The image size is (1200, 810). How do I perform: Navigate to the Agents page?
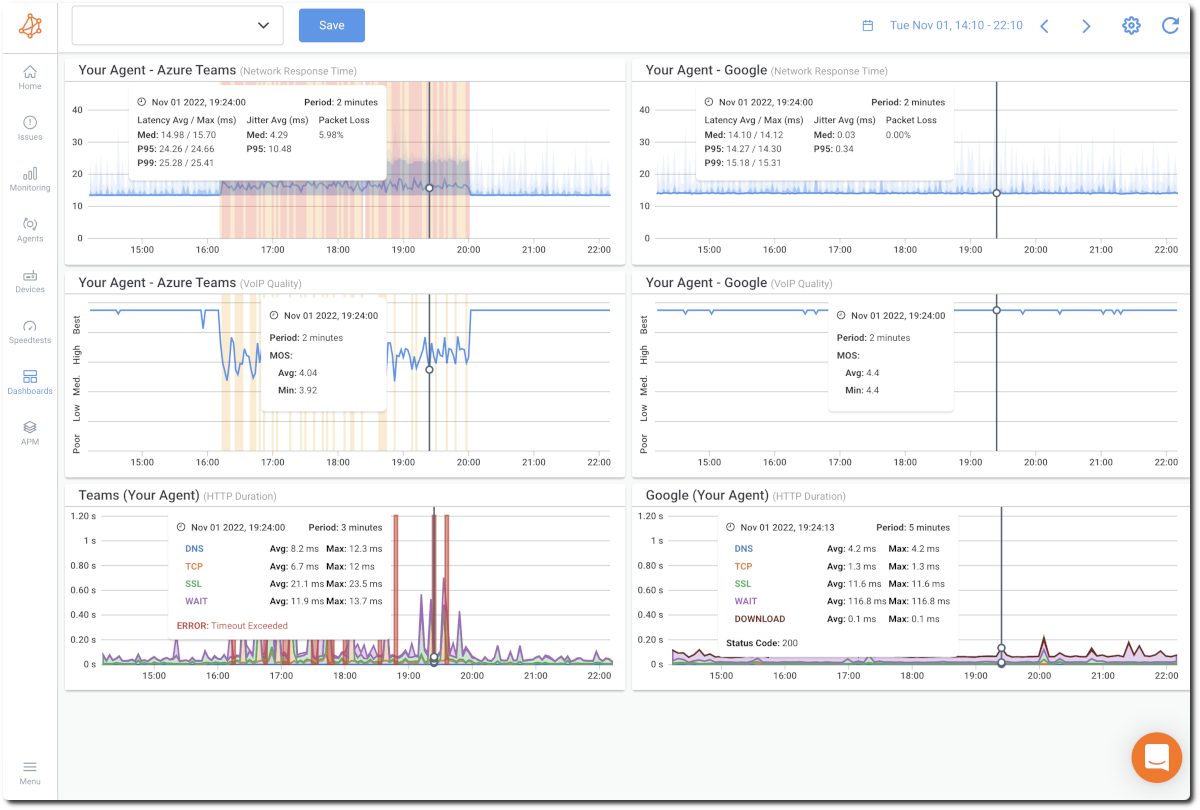coord(30,232)
